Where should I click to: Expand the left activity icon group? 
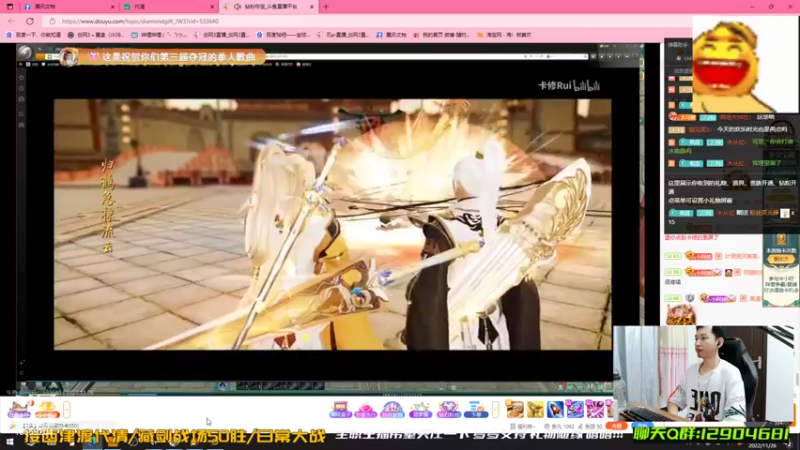67,410
